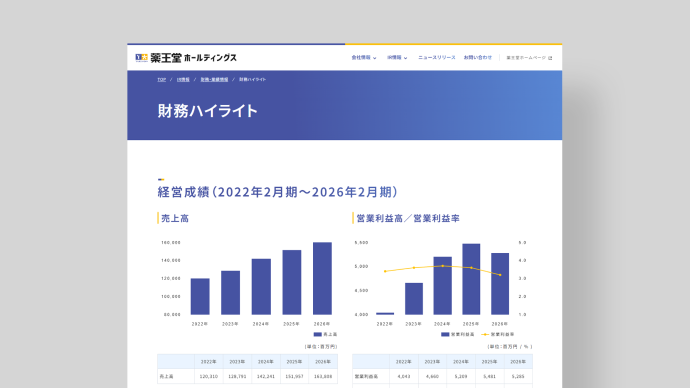Click the 5,481 cell in 営業利益高 table

coord(489,377)
